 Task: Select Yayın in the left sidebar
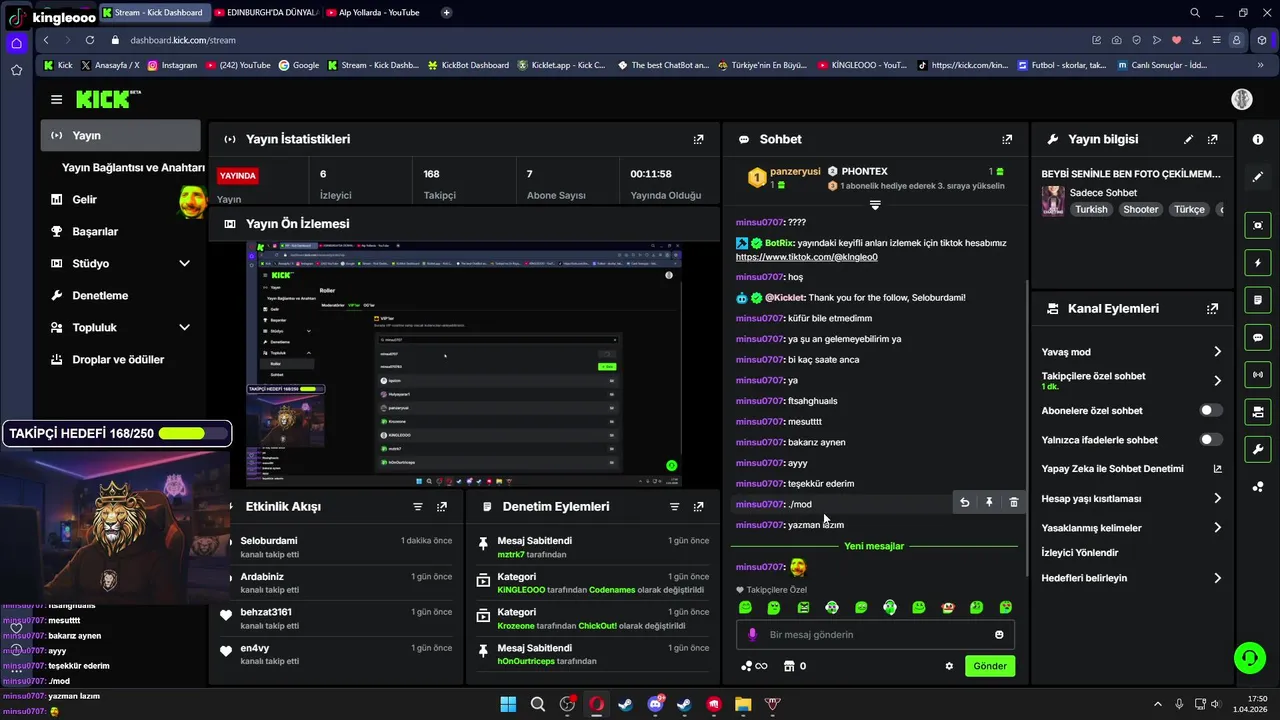pyautogui.click(x=121, y=135)
